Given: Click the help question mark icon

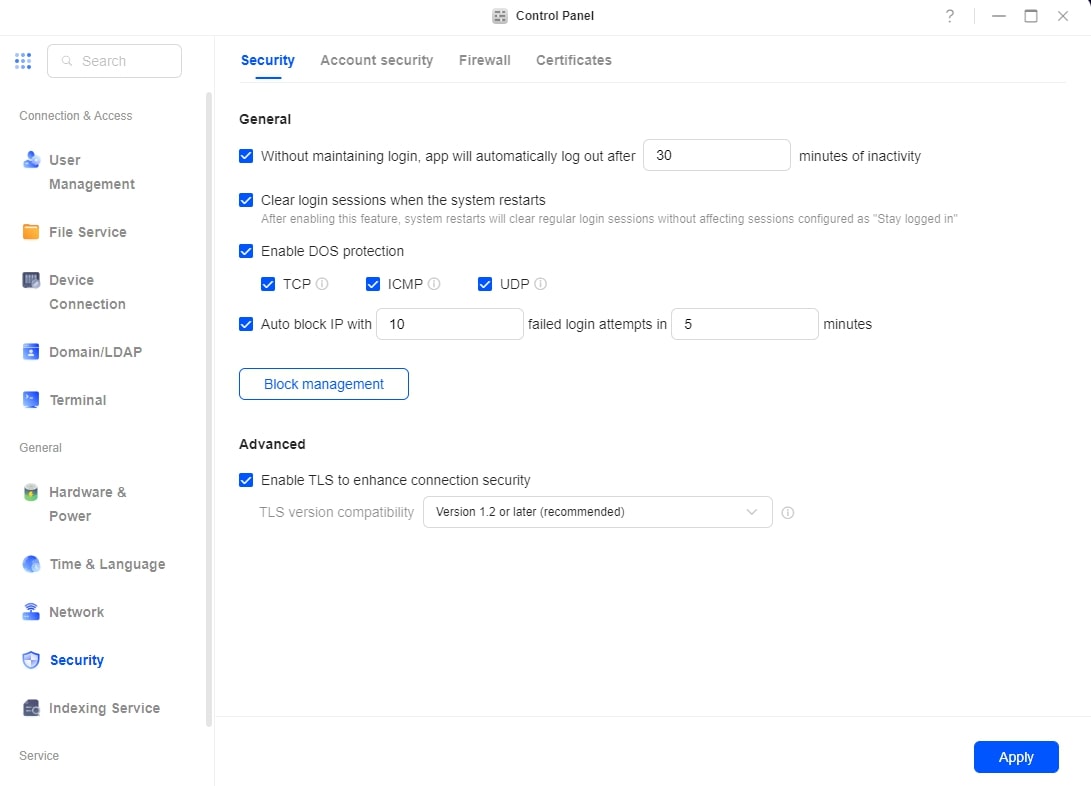Looking at the screenshot, I should (x=950, y=16).
